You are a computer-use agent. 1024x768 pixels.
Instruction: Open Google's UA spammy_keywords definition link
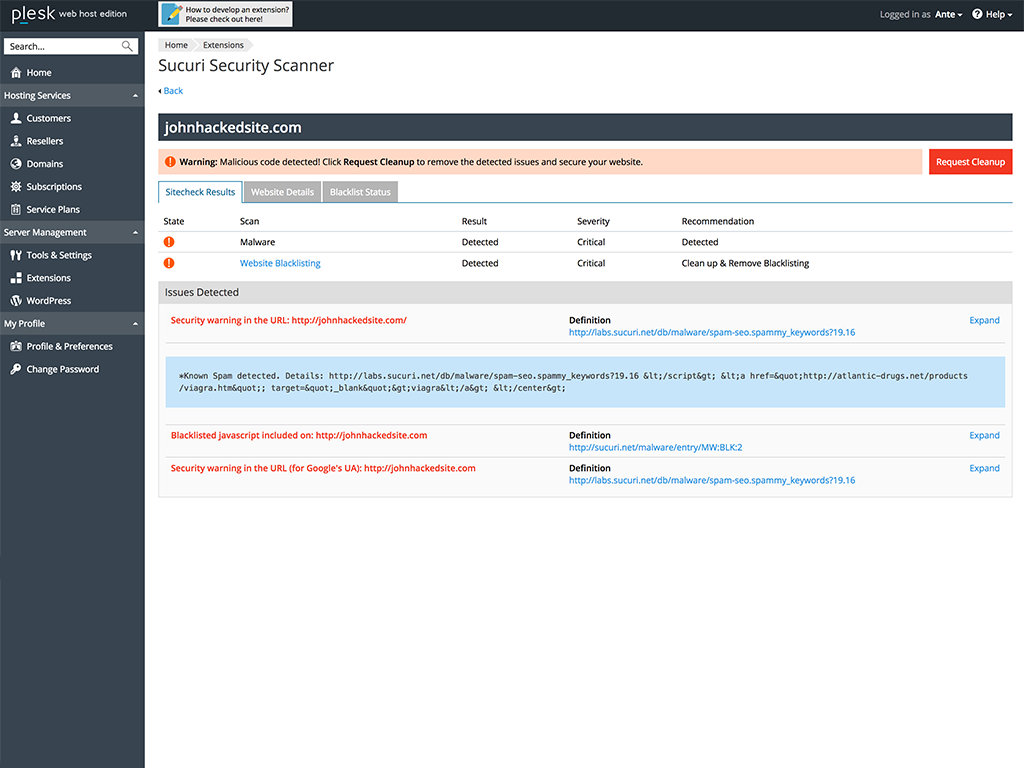712,480
